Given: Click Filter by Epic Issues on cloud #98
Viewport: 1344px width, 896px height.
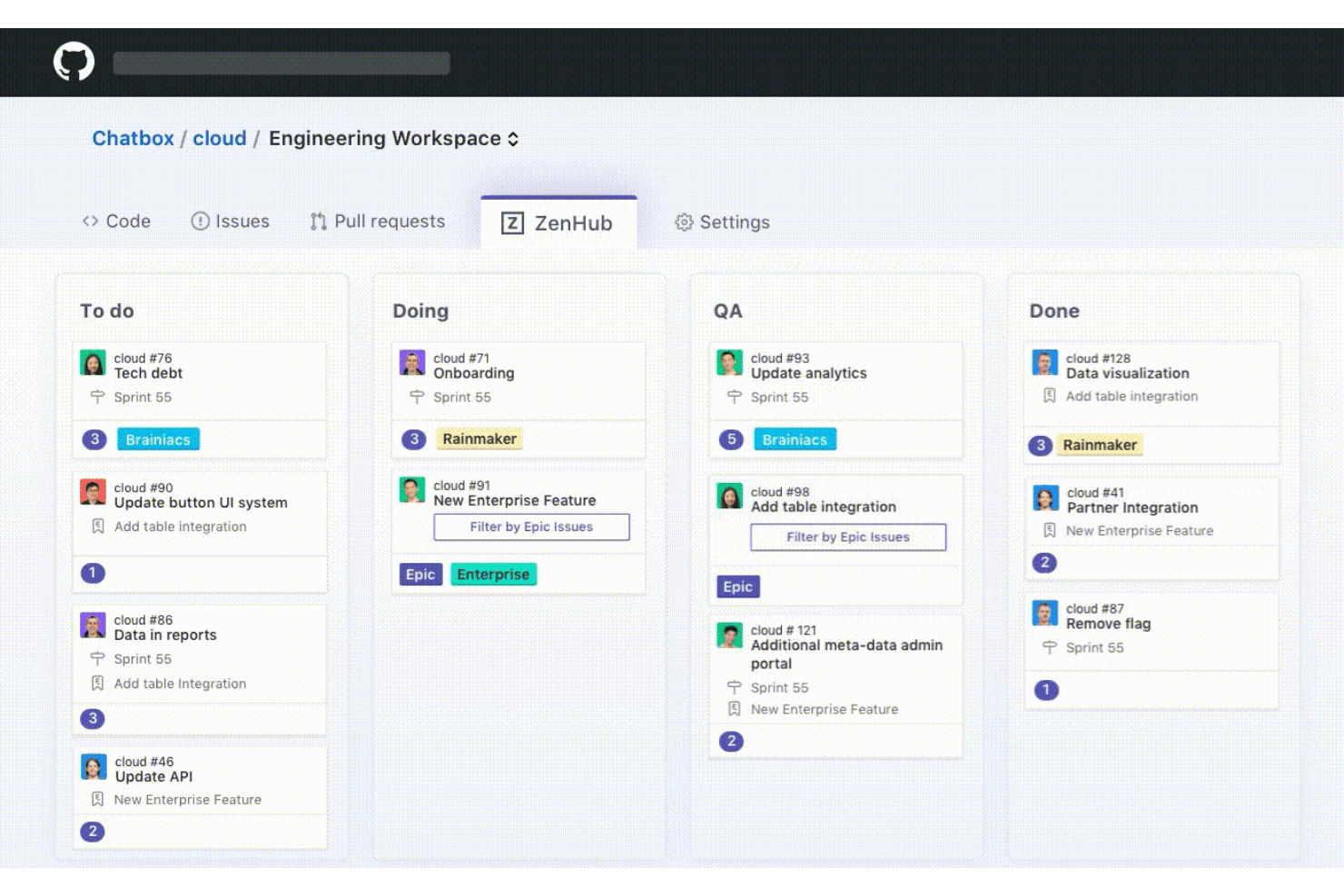Looking at the screenshot, I should pos(848,537).
